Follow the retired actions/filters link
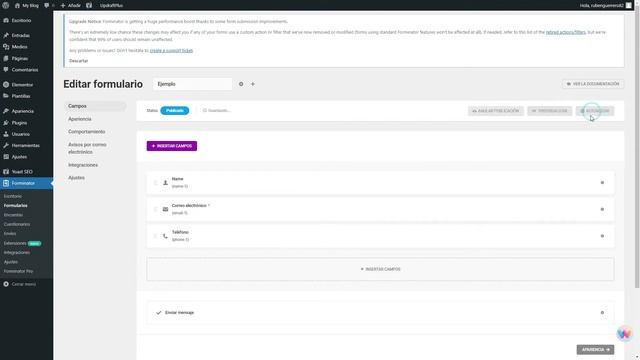 tap(565, 32)
